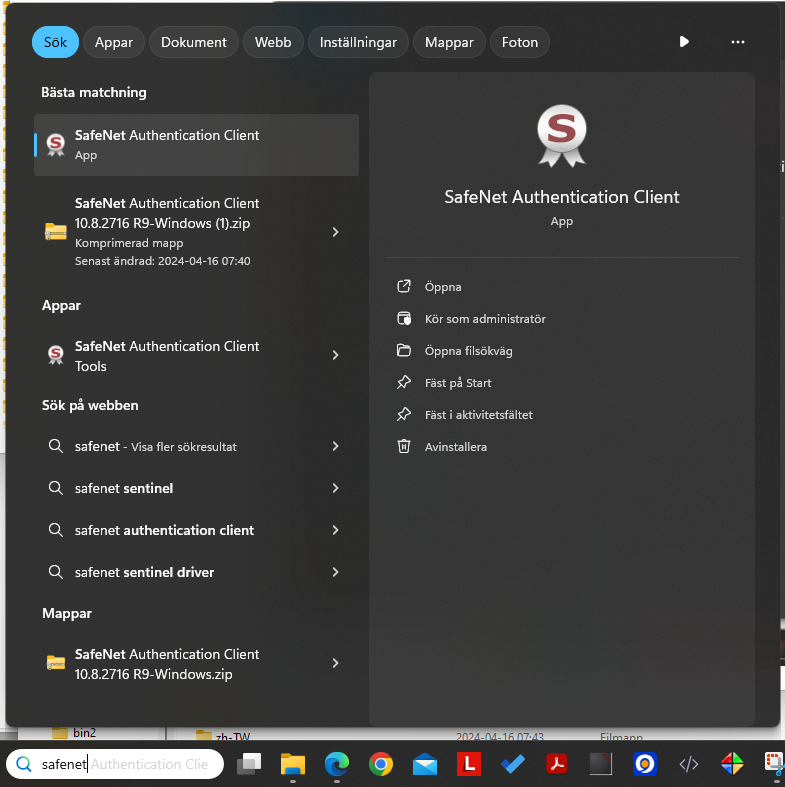
Task: Launch Microsoft Edge from the taskbar
Action: (x=337, y=764)
